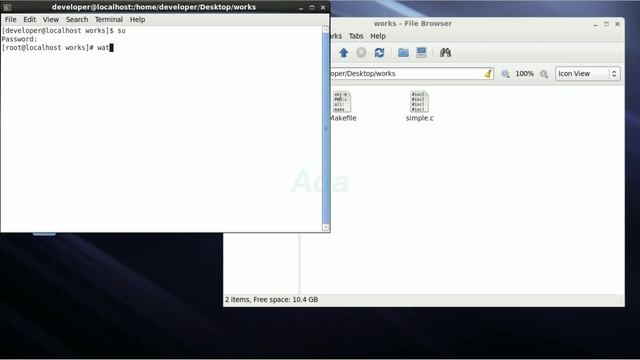The image size is (640, 360).
Task: Close the File Browser window
Action: click(618, 24)
